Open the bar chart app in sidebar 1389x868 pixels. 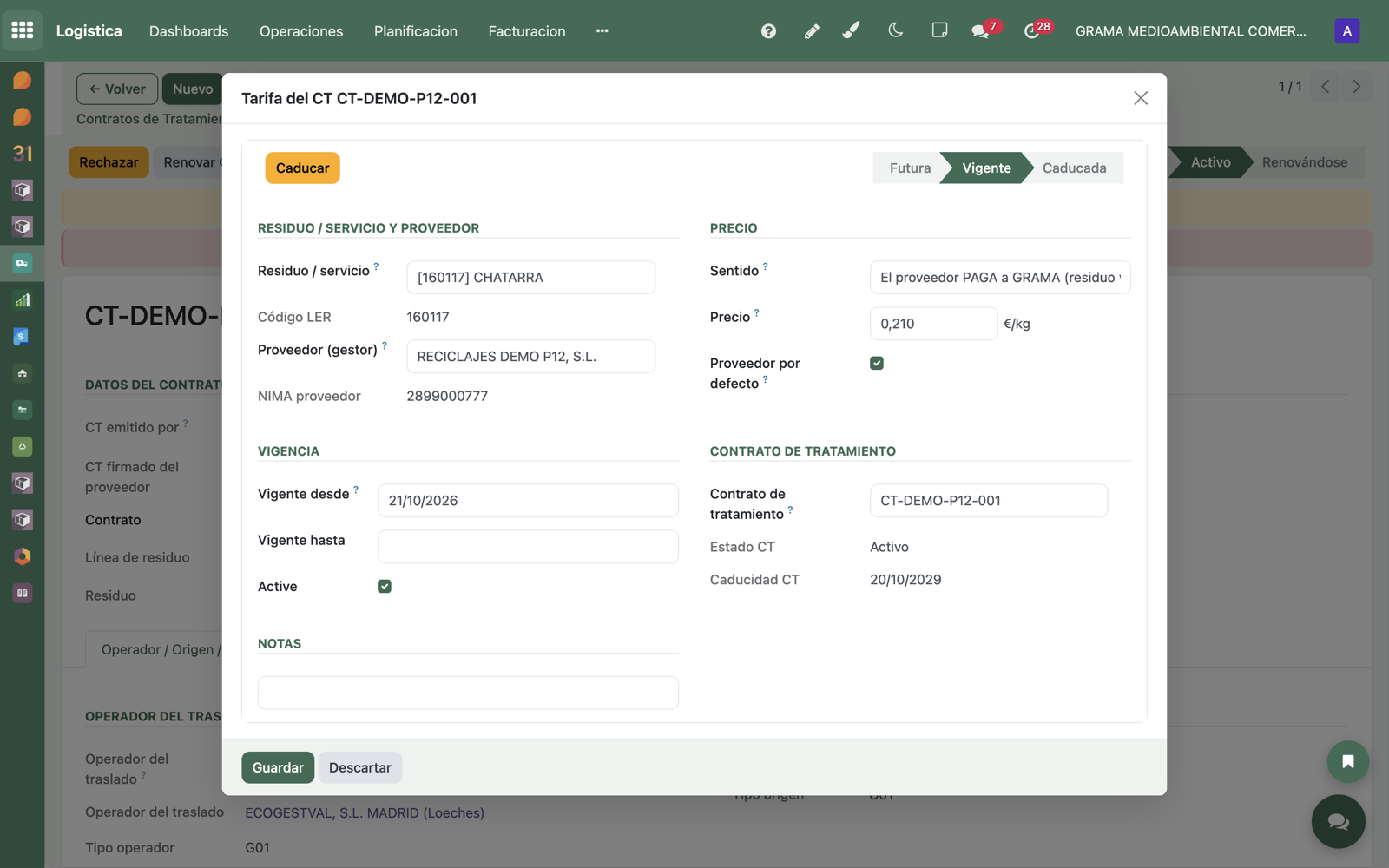pyautogui.click(x=23, y=300)
